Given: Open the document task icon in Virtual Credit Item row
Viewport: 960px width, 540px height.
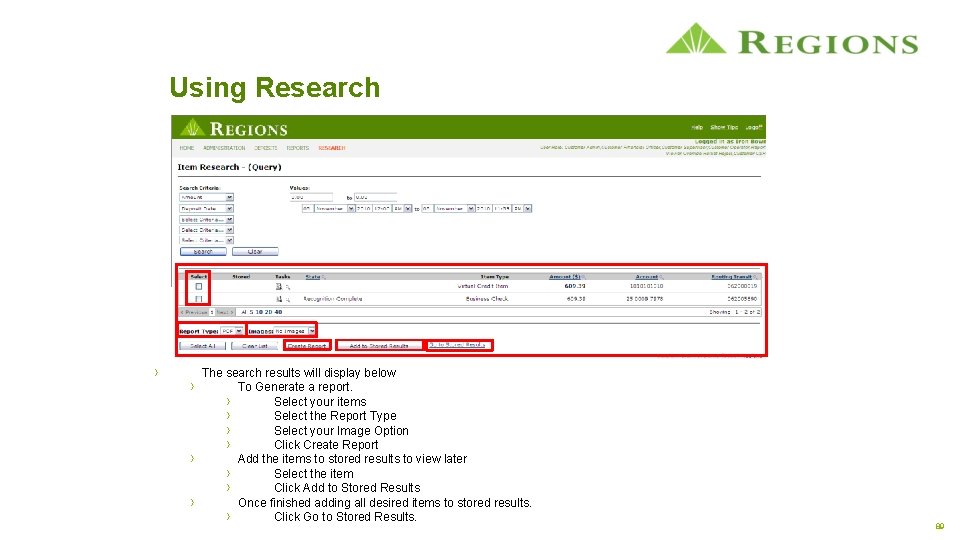Looking at the screenshot, I should [279, 287].
